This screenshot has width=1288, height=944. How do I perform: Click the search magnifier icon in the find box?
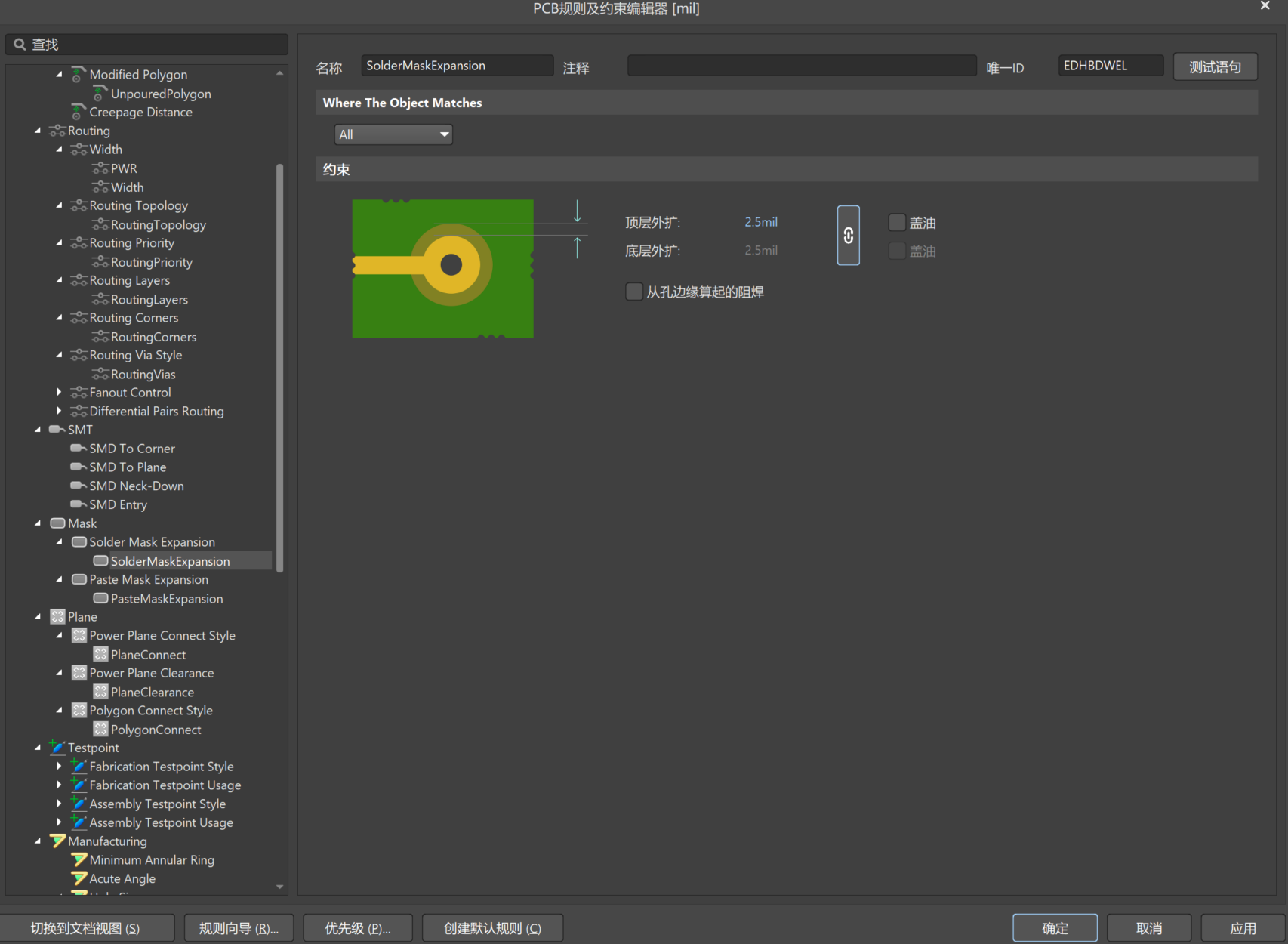[x=20, y=44]
